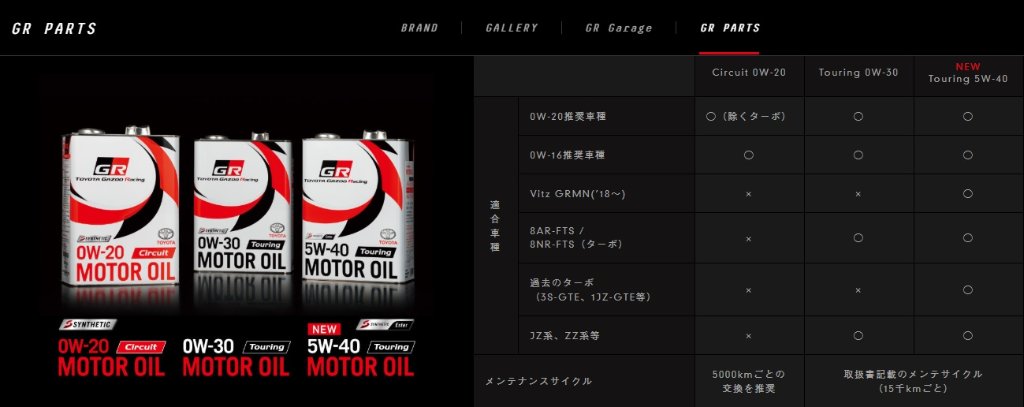The height and width of the screenshot is (407, 1024).
Task: Select the active GR PARTS tab
Action: 729,28
